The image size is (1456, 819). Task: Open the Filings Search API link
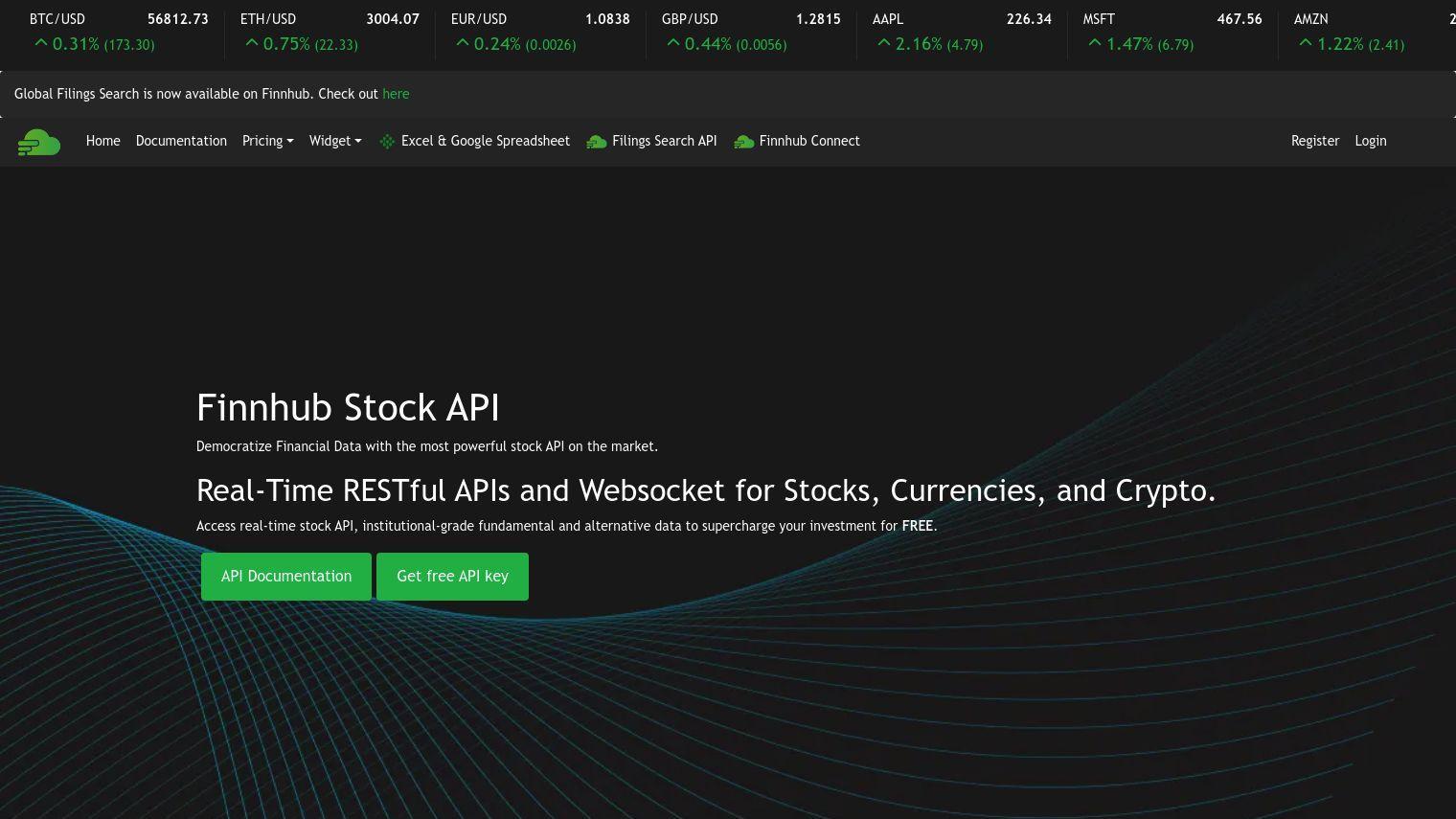(x=664, y=141)
